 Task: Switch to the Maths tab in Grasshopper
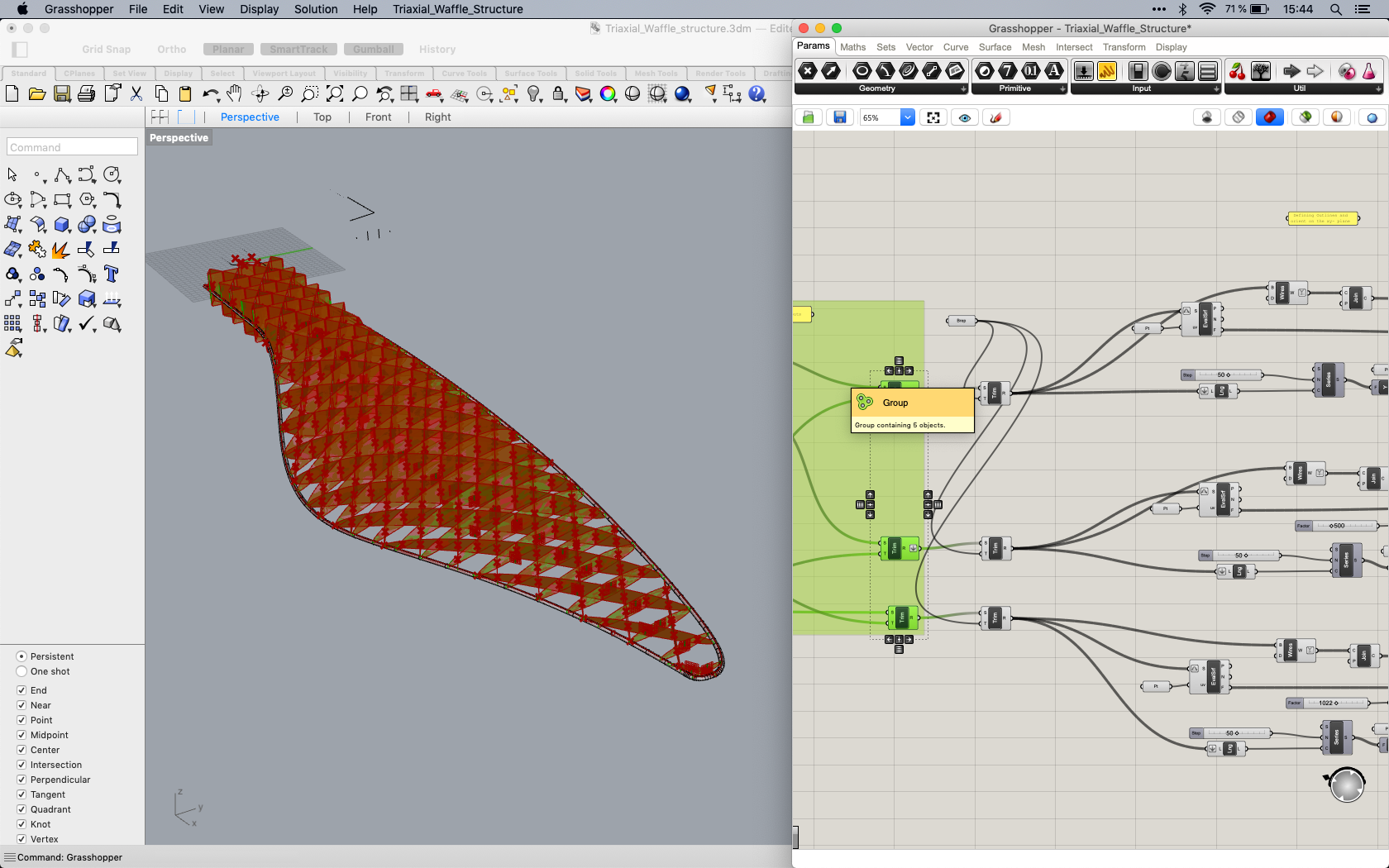click(852, 47)
